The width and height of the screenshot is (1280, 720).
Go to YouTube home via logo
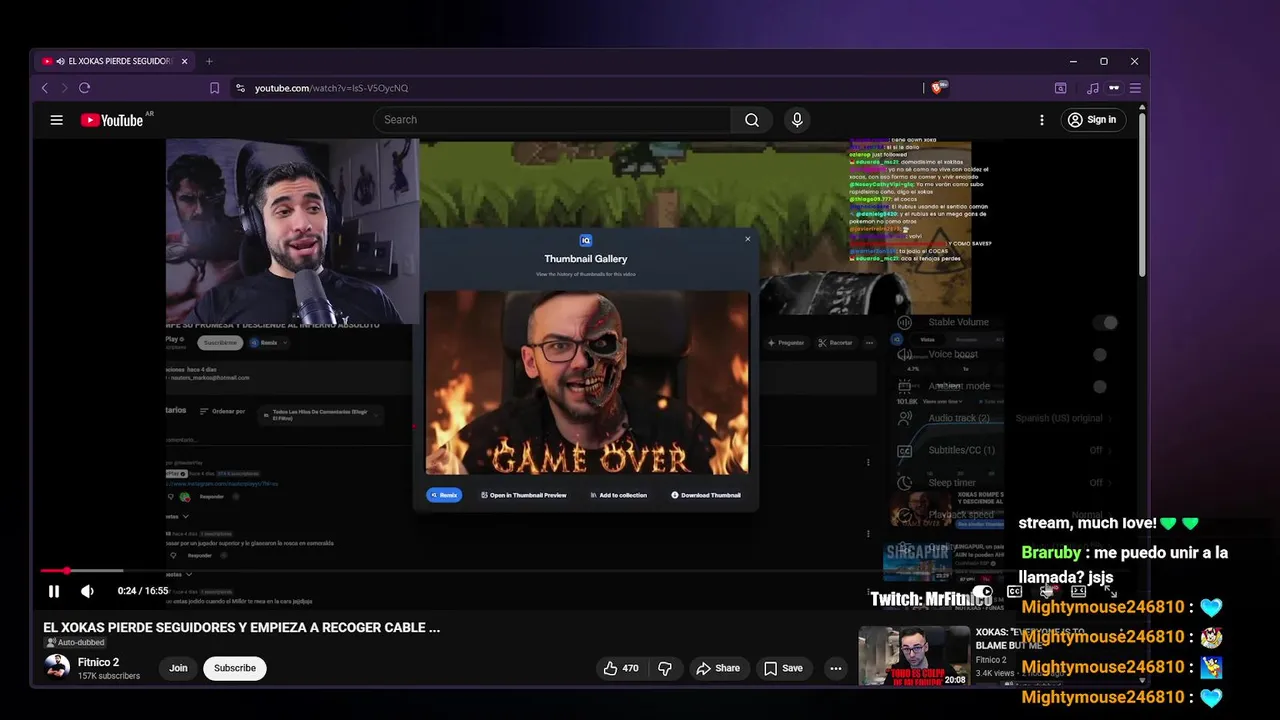coord(112,120)
